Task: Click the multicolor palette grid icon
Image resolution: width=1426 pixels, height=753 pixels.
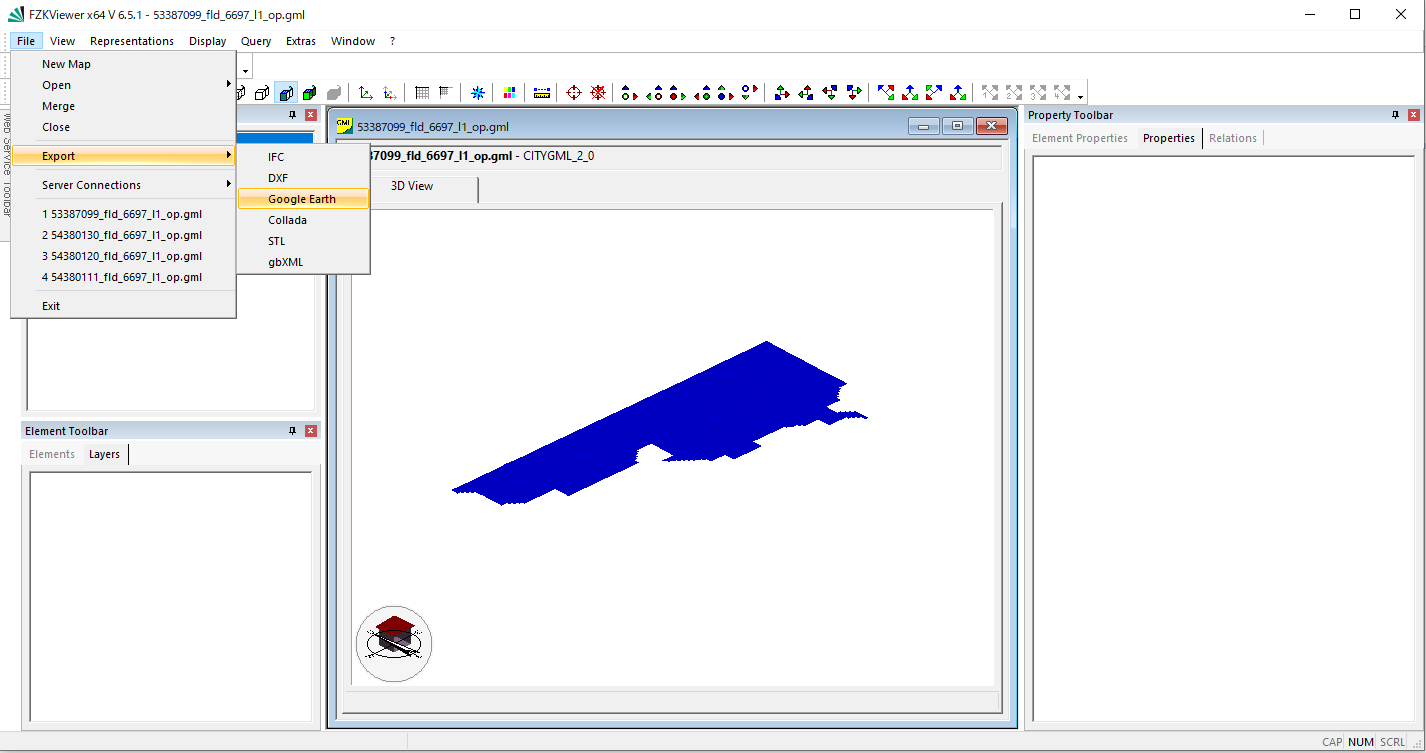Action: coord(510,93)
